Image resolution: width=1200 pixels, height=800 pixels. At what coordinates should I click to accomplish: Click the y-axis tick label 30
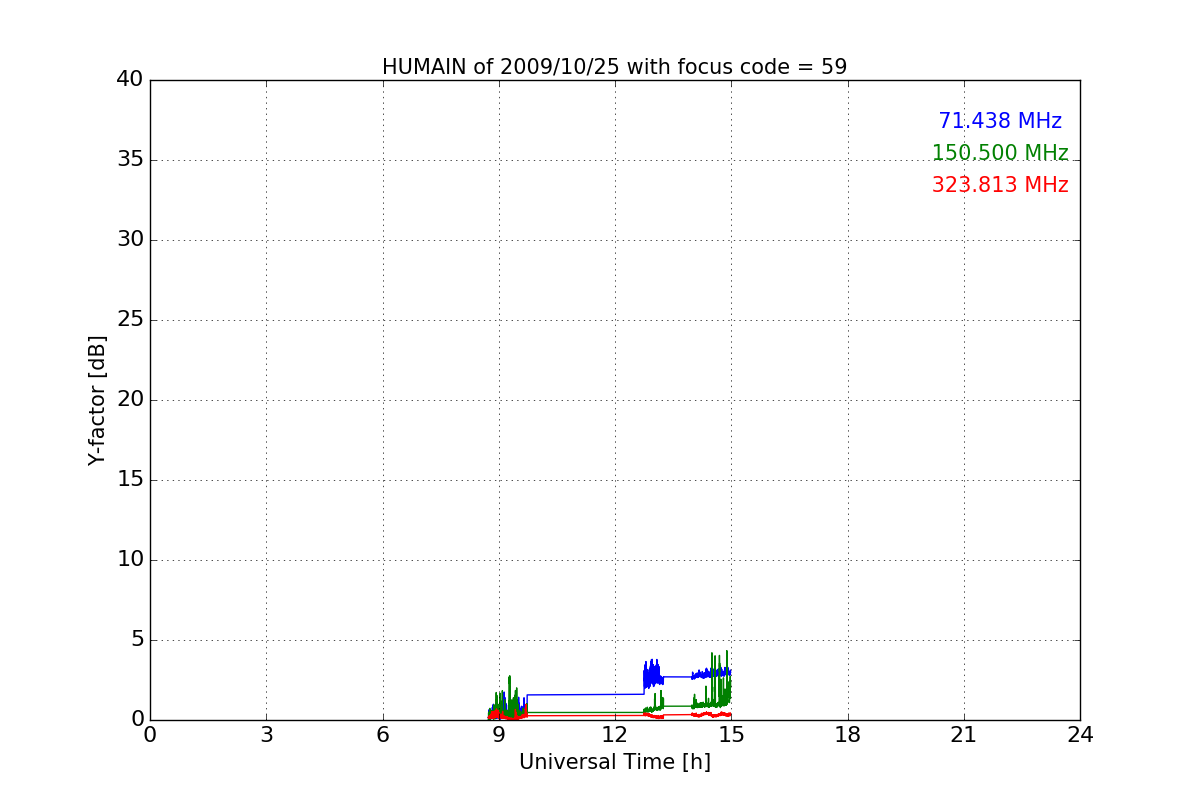130,240
